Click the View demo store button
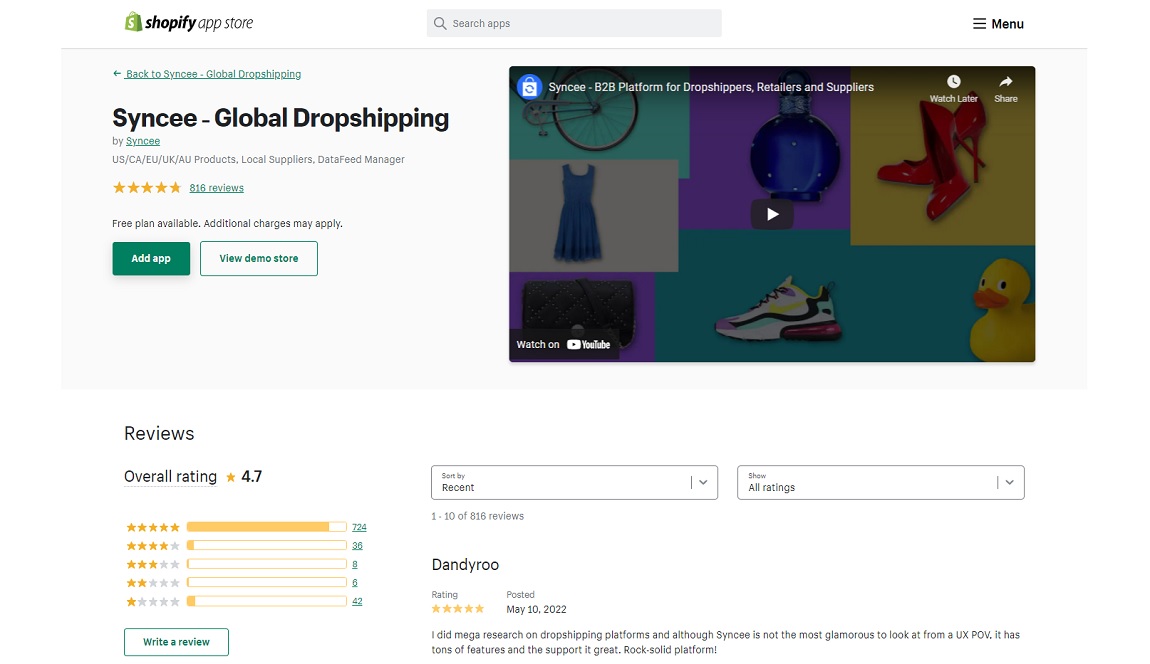This screenshot has height=664, width=1150. (x=258, y=258)
